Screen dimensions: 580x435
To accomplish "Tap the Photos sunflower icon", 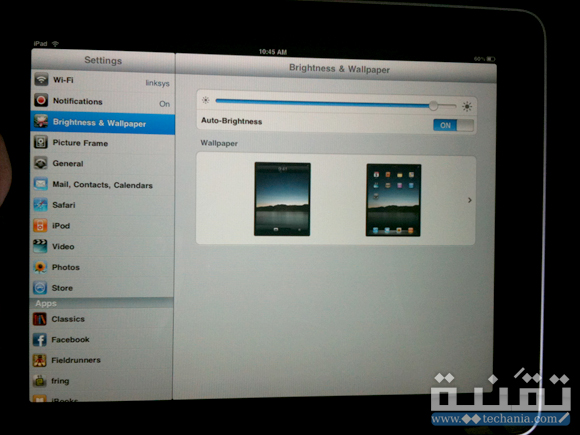I will point(40,267).
